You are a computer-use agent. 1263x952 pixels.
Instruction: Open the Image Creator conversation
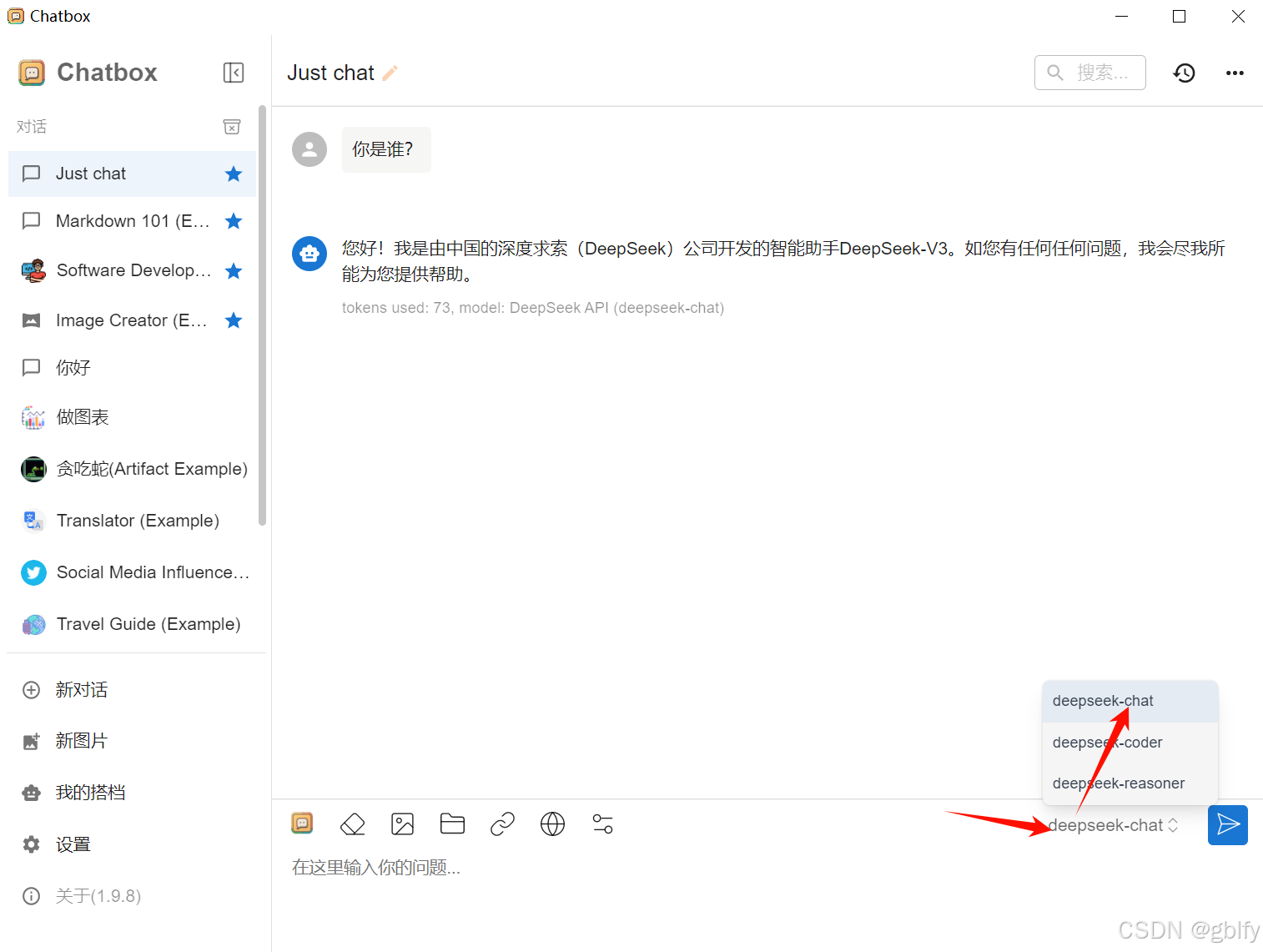132,320
